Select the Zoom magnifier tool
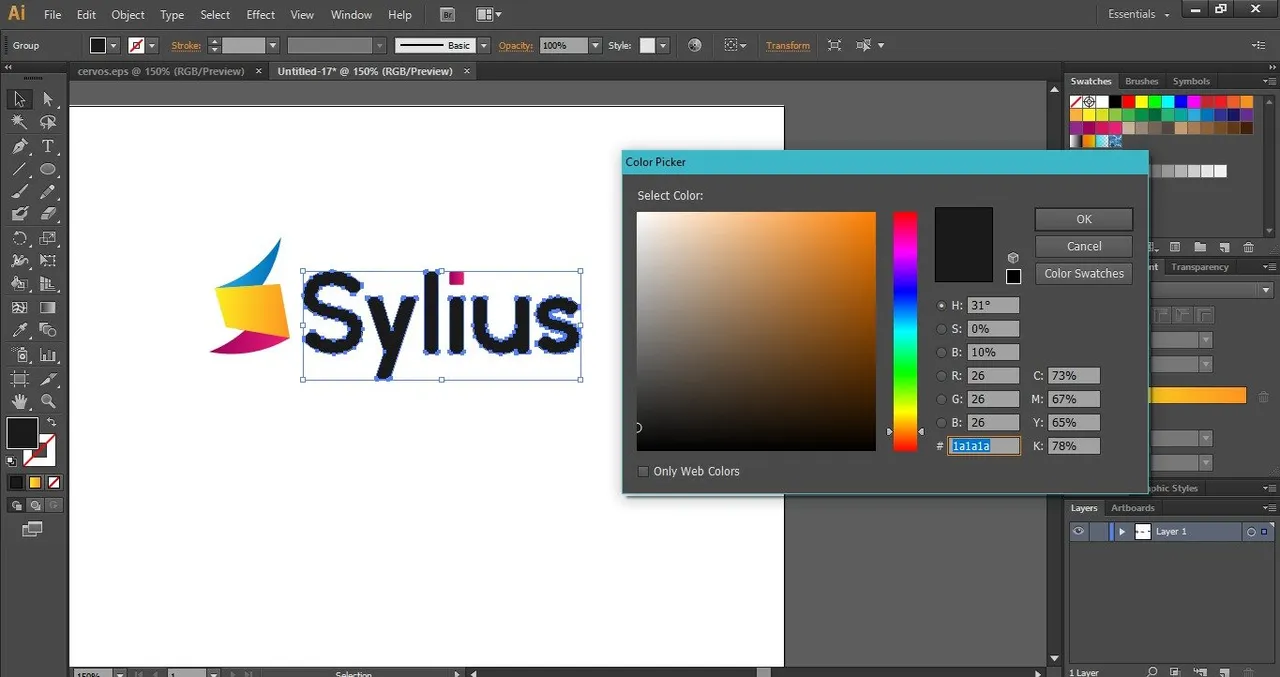 [x=47, y=401]
